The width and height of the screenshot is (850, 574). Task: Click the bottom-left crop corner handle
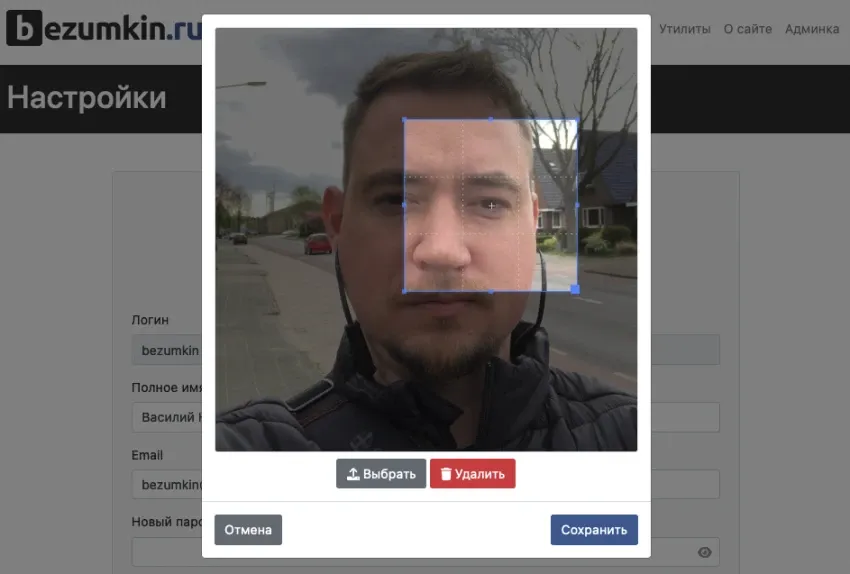tap(404, 291)
